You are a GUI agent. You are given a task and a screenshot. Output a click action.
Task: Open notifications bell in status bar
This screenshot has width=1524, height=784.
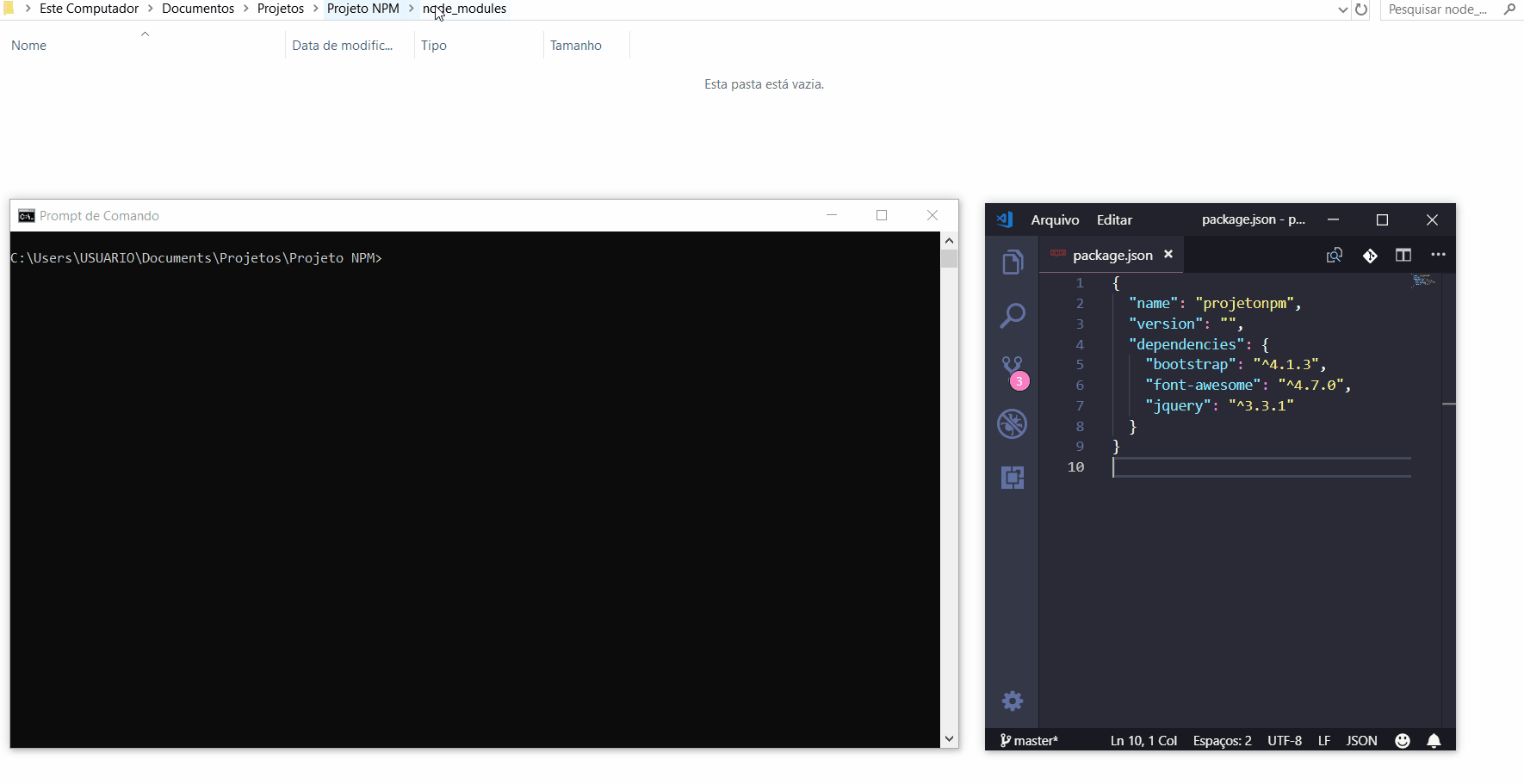point(1433,740)
